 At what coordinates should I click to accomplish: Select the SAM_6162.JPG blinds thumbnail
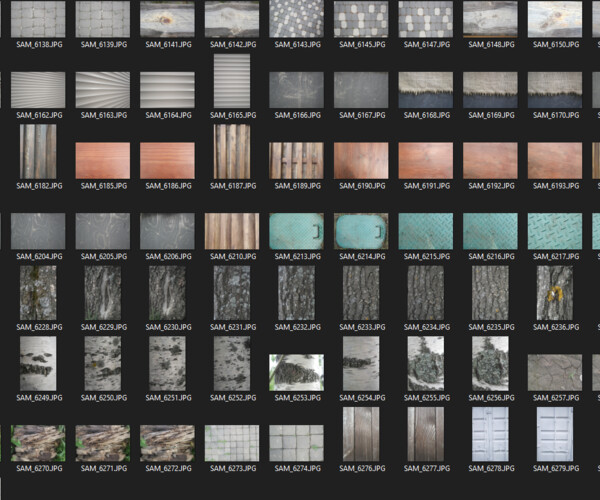38,90
